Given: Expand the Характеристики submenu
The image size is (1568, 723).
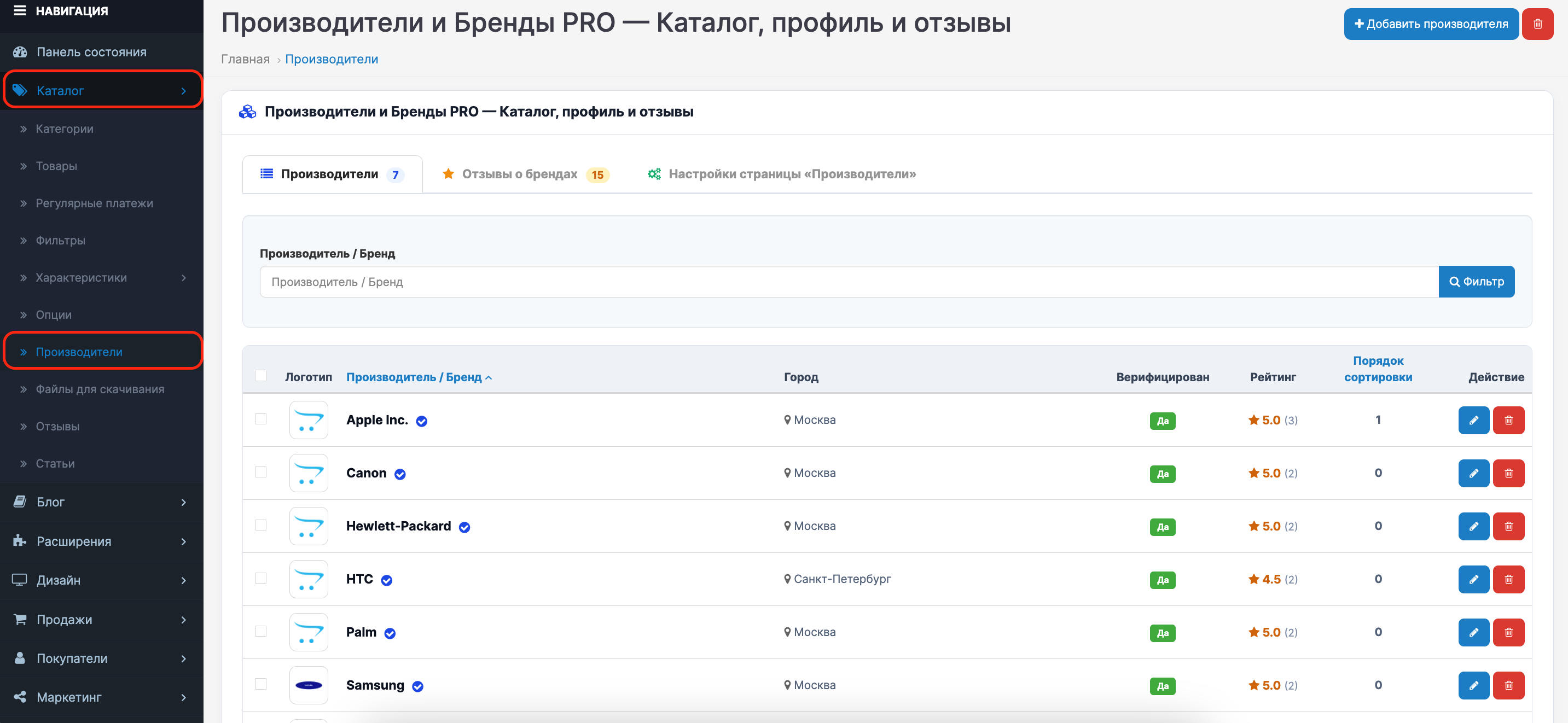Looking at the screenshot, I should coord(102,277).
